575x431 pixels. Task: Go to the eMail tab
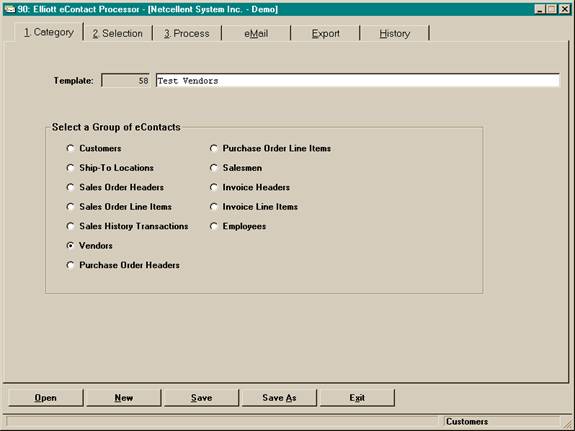256,33
